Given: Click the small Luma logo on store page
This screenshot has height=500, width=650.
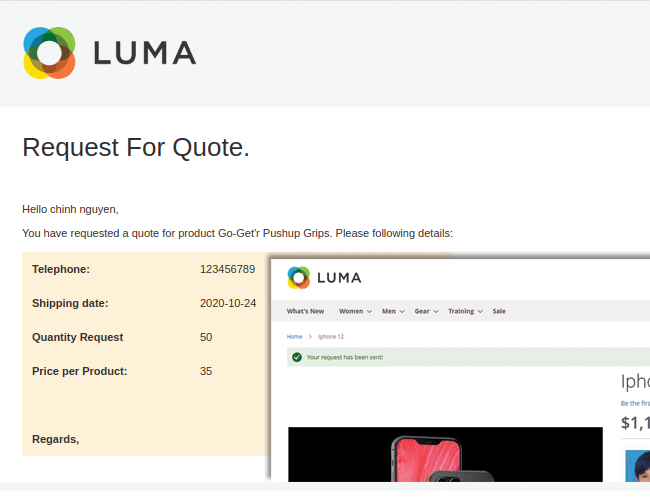Looking at the screenshot, I should [x=324, y=277].
